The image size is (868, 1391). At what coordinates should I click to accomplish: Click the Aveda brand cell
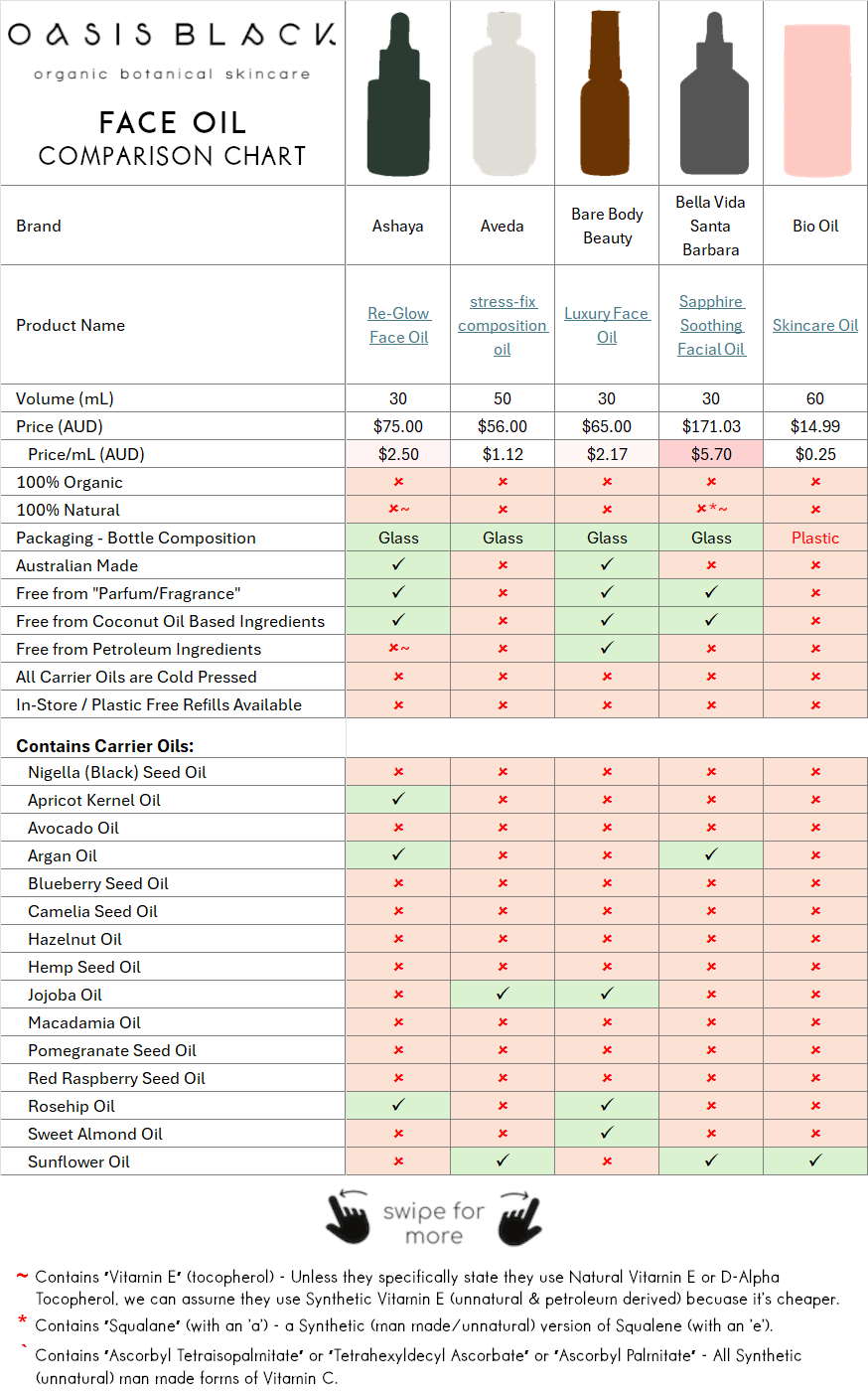pos(503,226)
